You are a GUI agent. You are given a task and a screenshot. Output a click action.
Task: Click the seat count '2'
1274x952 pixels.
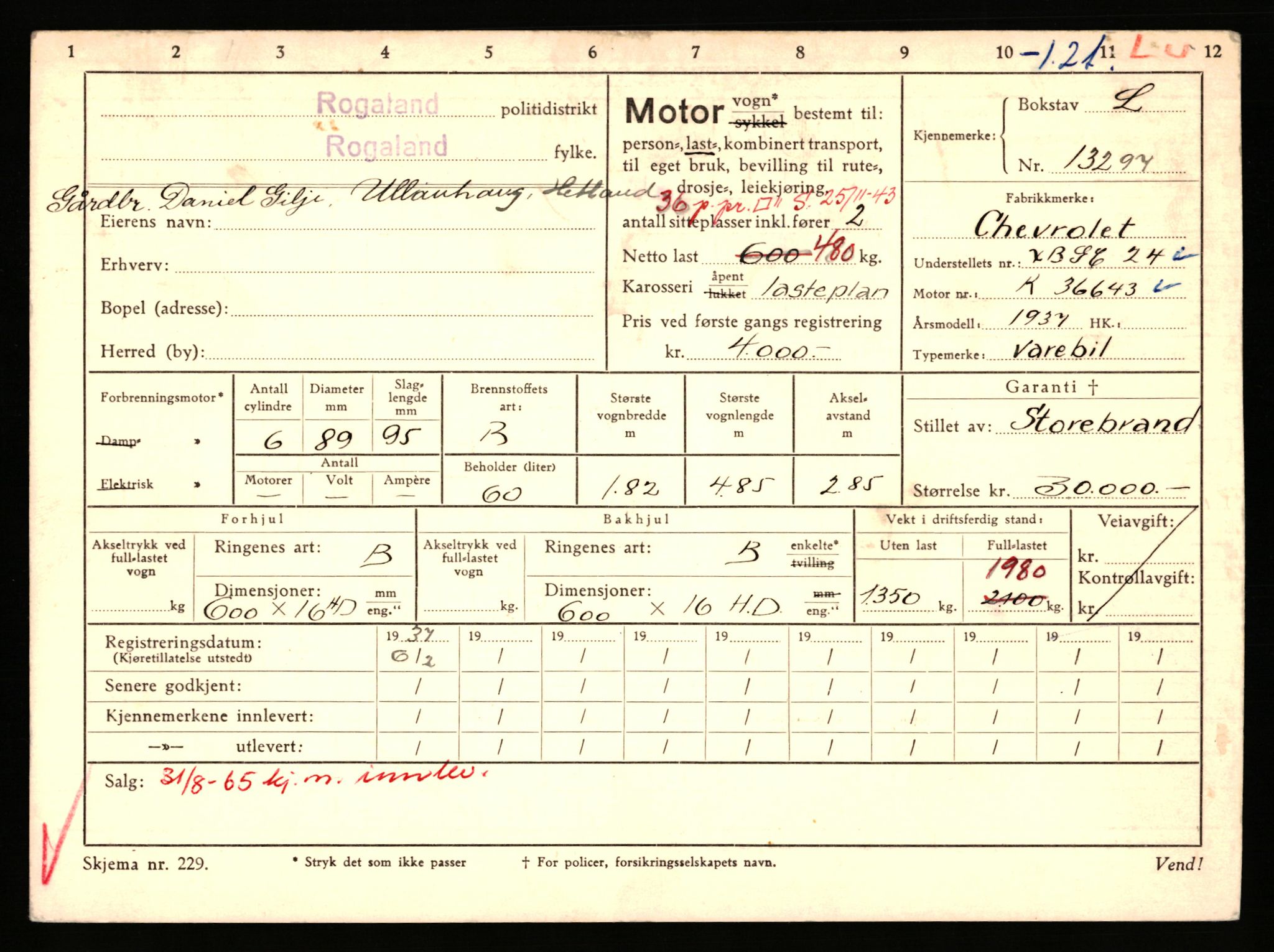point(856,217)
